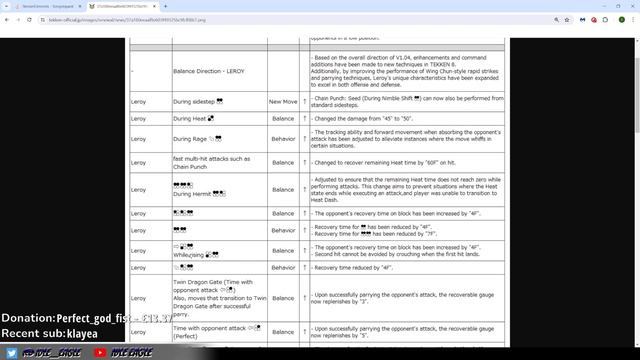View site information icon in address bar
The height and width of the screenshot is (360, 640).
click(42, 20)
